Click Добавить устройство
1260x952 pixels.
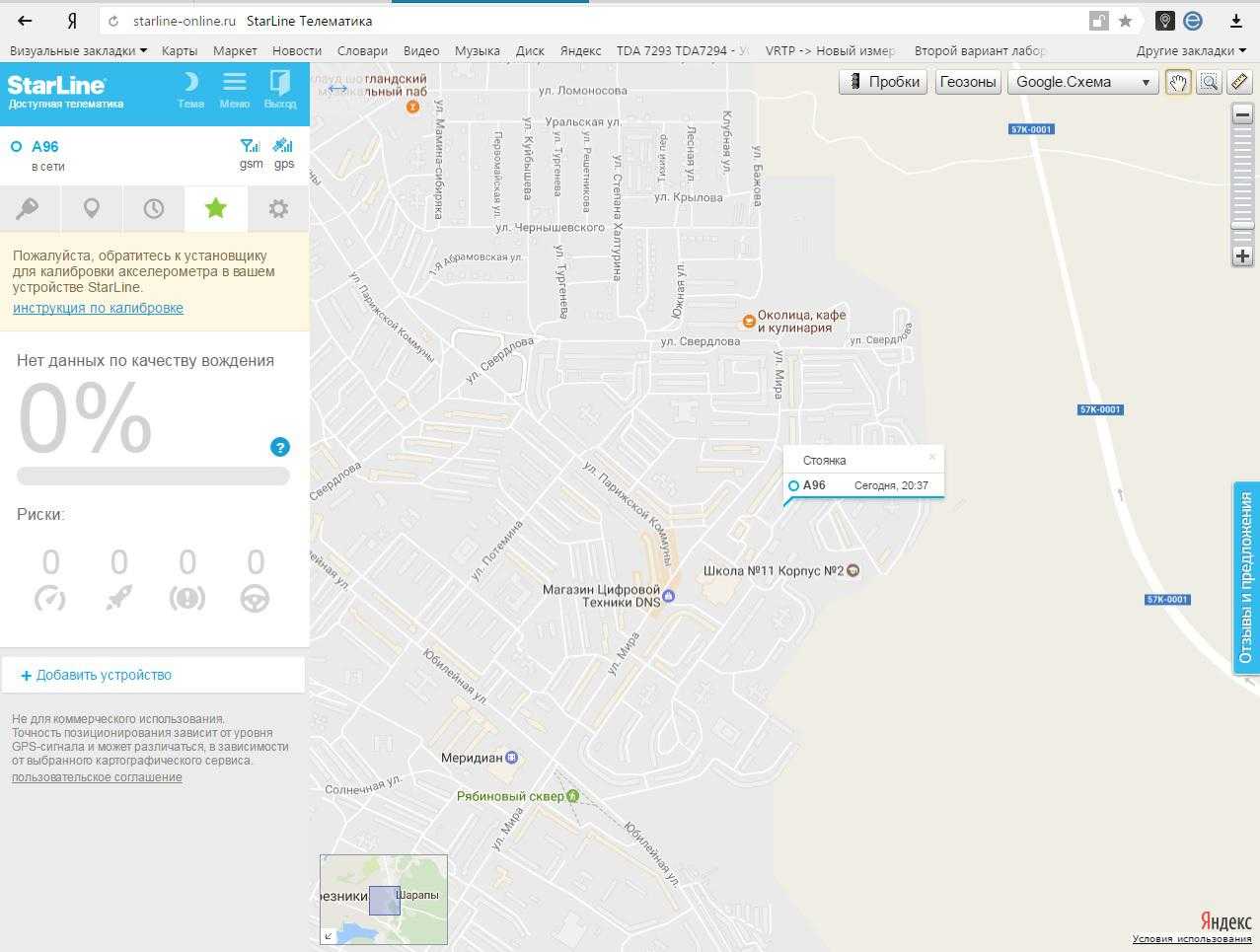click(97, 675)
